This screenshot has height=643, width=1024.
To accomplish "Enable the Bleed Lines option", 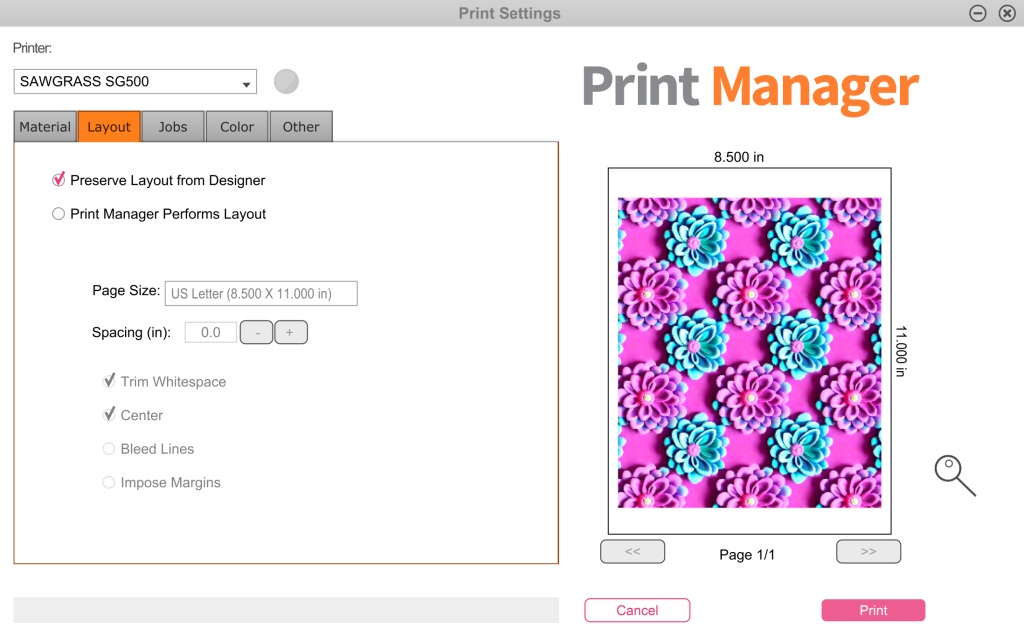I will 109,449.
